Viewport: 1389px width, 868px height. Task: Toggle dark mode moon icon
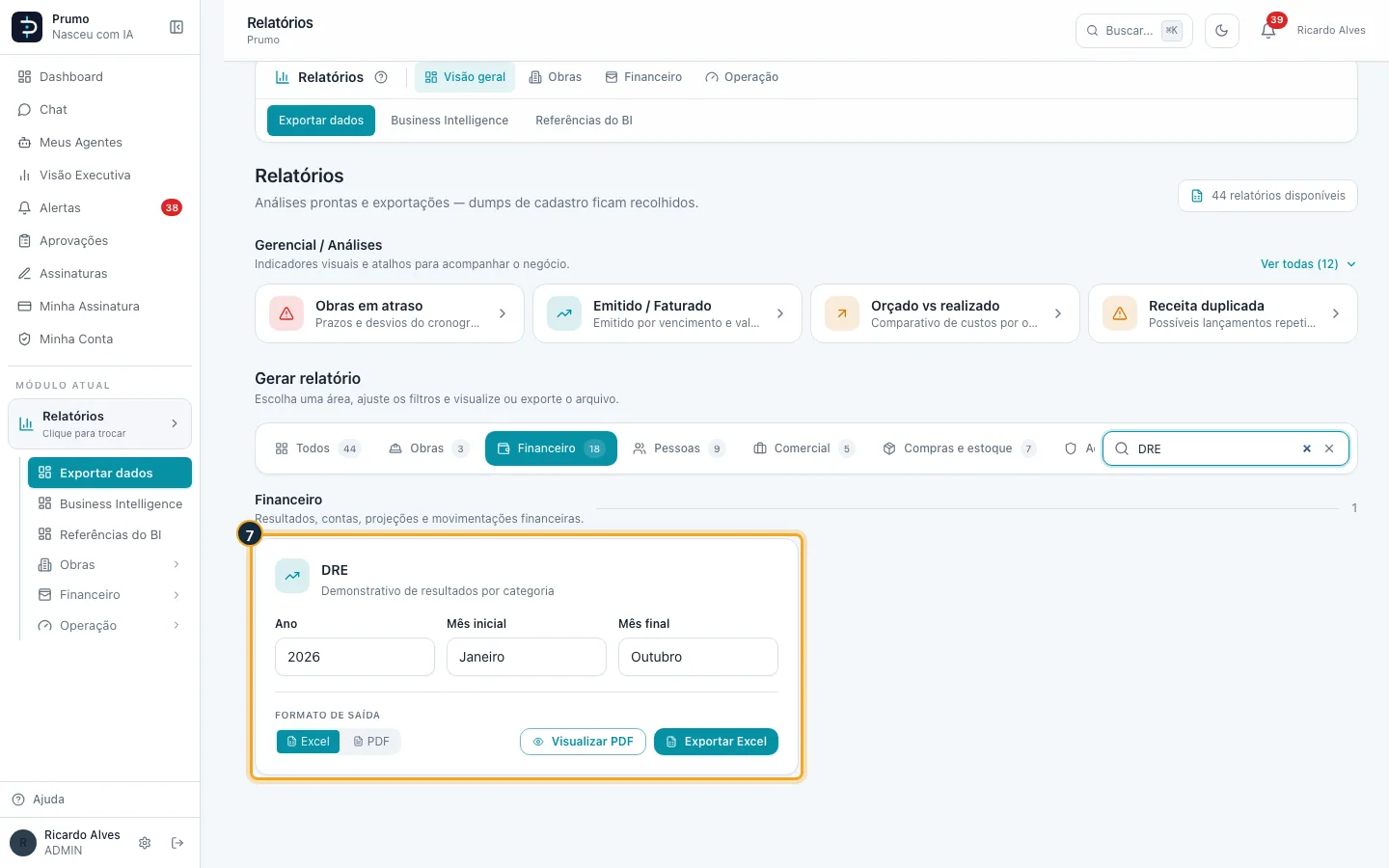(x=1222, y=31)
